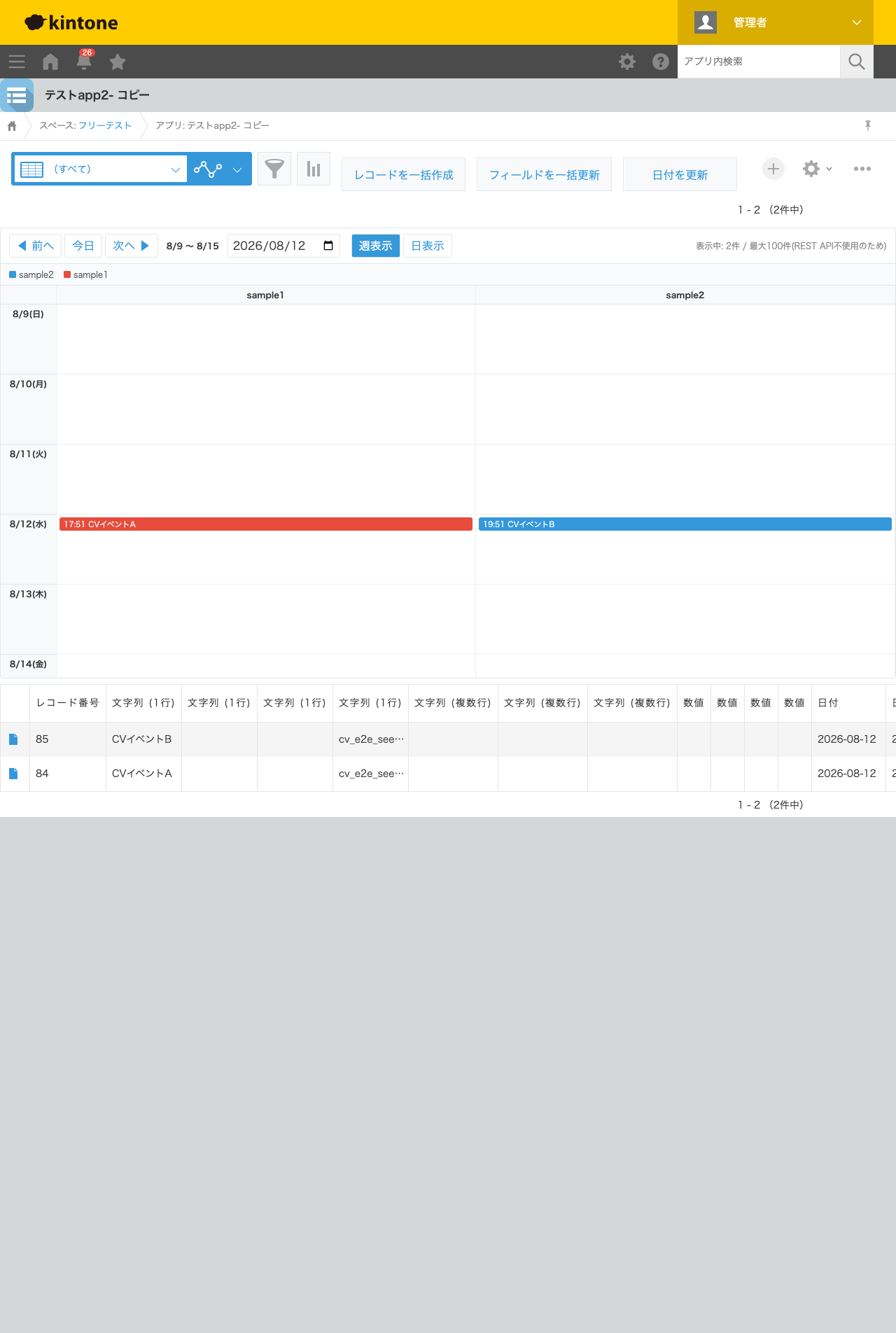Image resolution: width=896 pixels, height=1333 pixels.
Task: Open notifications bell with 26 badge
Action: [84, 60]
